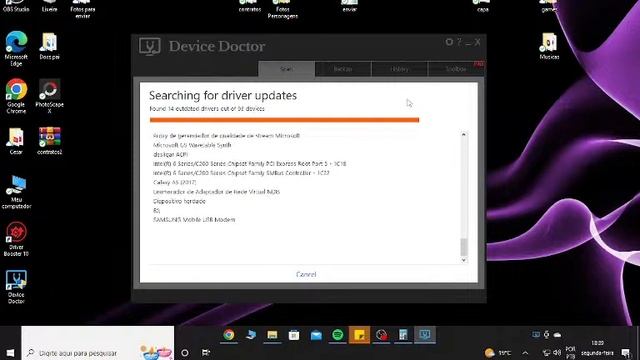The image size is (640, 360).
Task: Click Device Doctor taskbar button
Action: pyautogui.click(x=425, y=335)
